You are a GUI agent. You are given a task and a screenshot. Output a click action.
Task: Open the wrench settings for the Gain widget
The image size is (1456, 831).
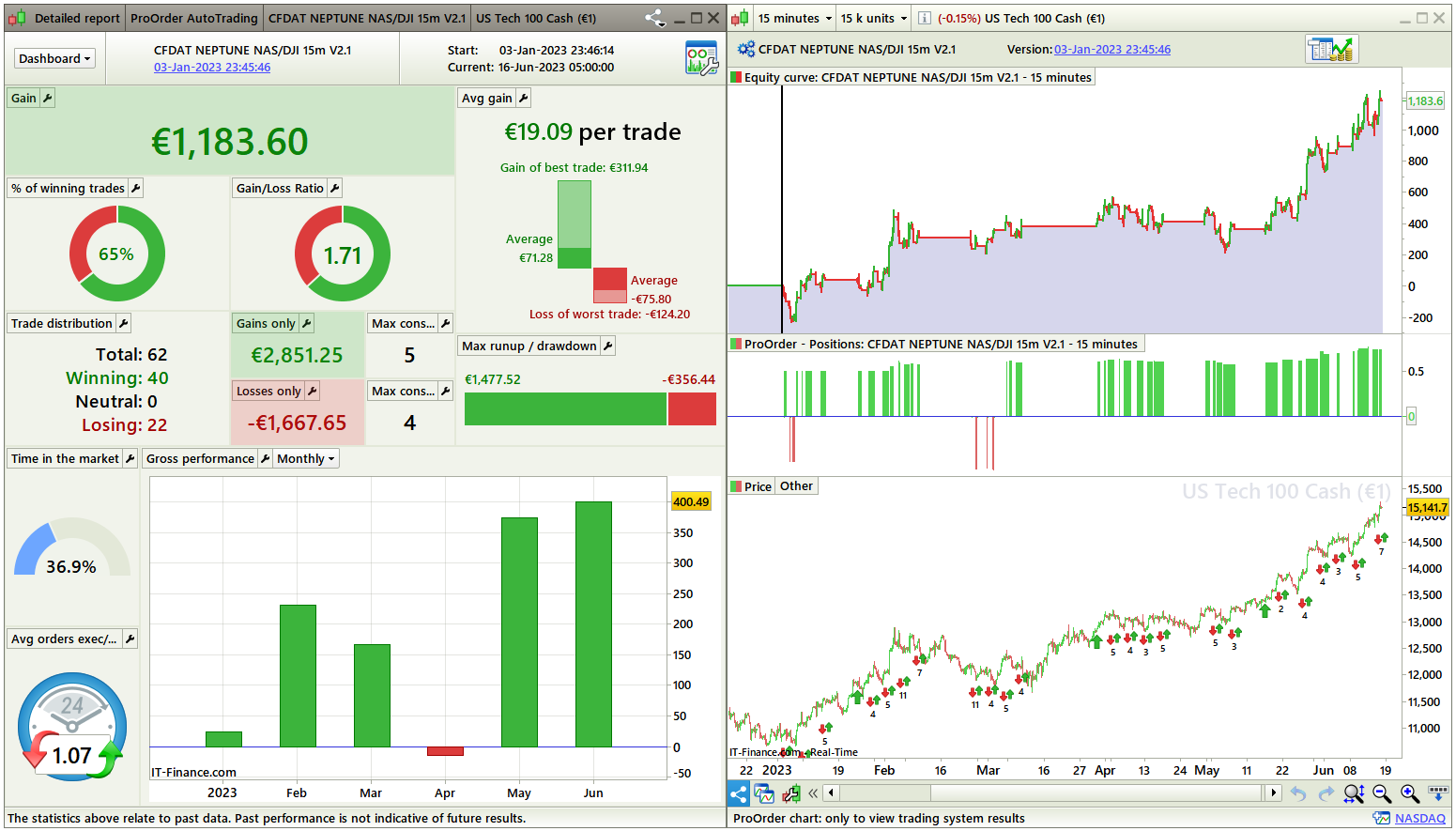(48, 98)
